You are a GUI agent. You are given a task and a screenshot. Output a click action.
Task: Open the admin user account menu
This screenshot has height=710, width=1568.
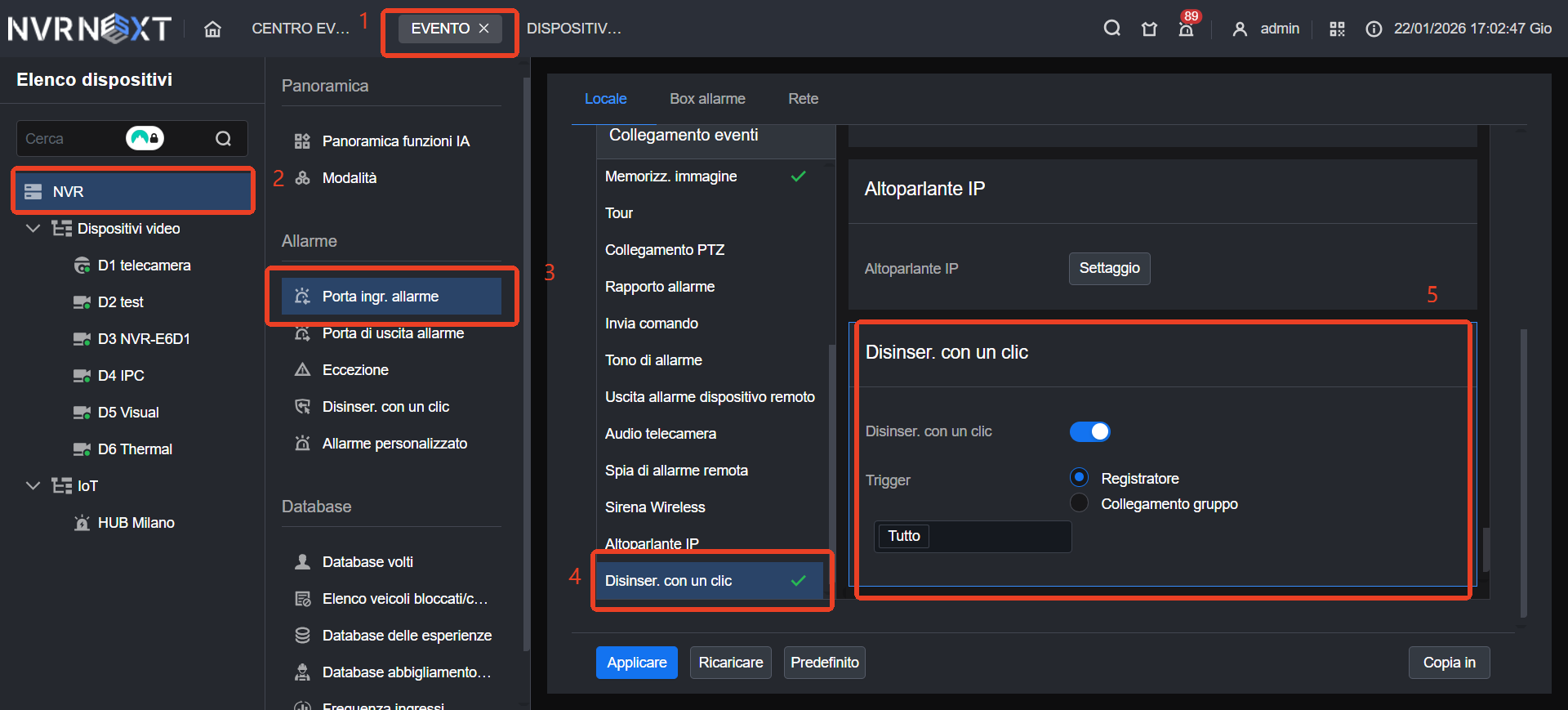(1266, 29)
